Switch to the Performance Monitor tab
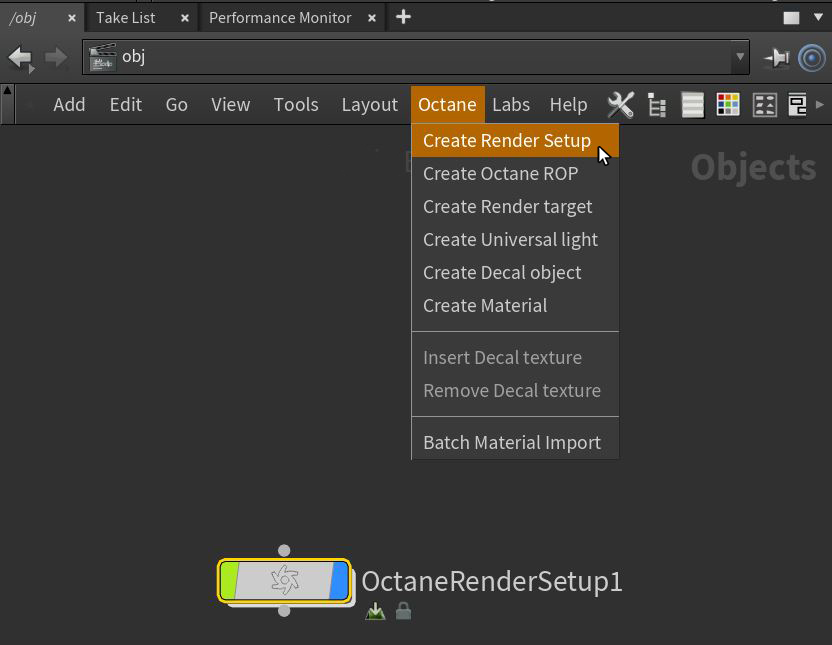Screen dimensions: 832x645 pyautogui.click(x=280, y=17)
